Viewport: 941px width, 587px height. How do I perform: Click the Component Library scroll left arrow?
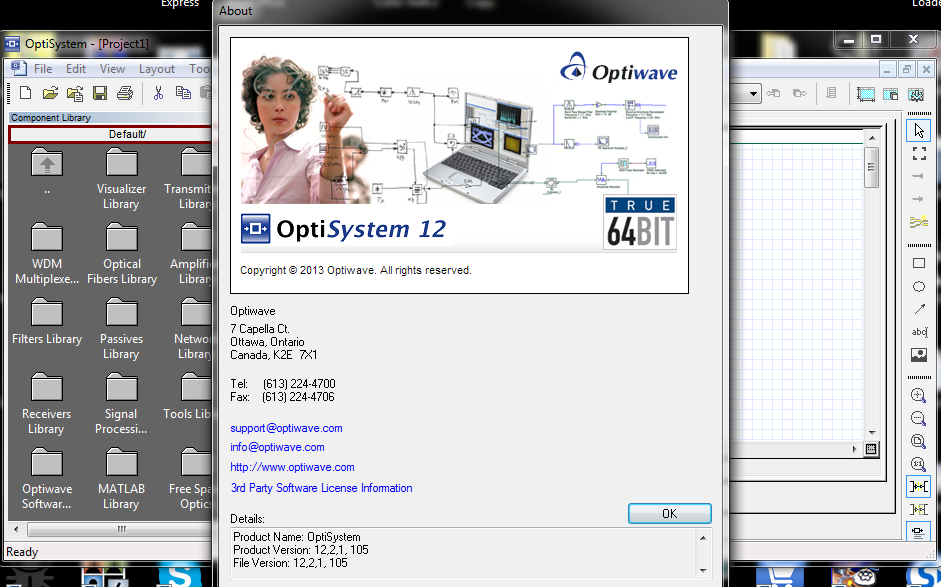16,529
